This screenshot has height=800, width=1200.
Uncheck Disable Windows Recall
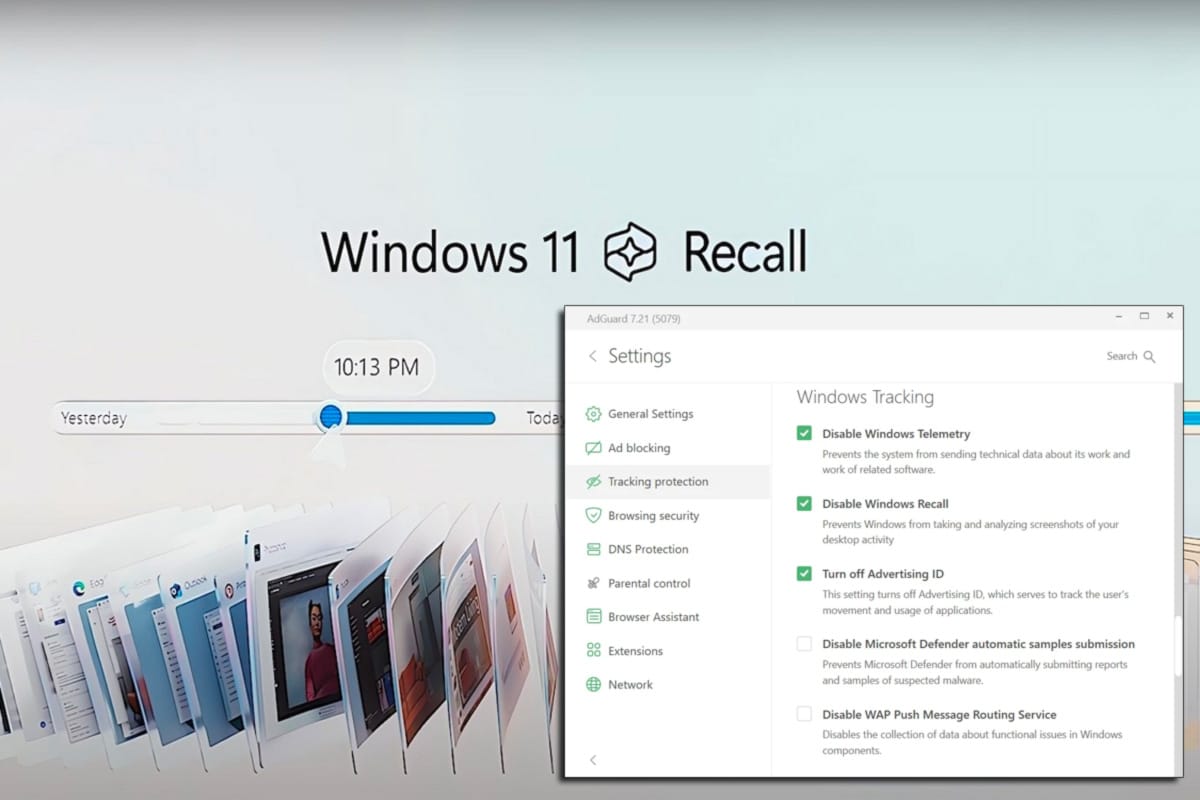point(804,503)
